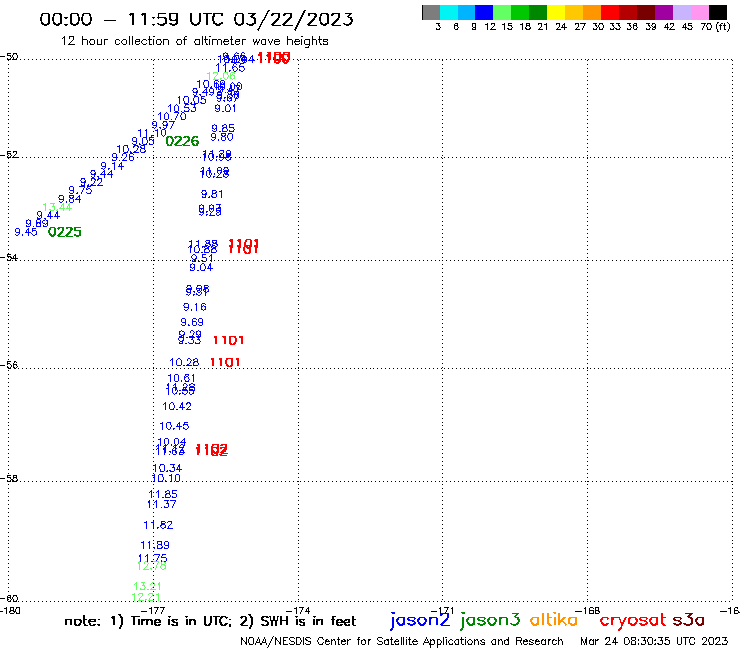Click the '9.81' wave height value
The height and width of the screenshot is (650, 740).
pos(212,194)
